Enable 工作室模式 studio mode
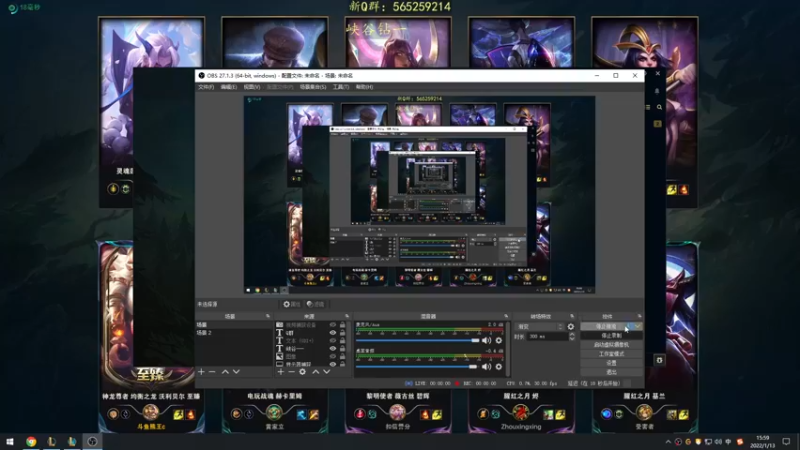800x450 pixels. click(x=611, y=354)
